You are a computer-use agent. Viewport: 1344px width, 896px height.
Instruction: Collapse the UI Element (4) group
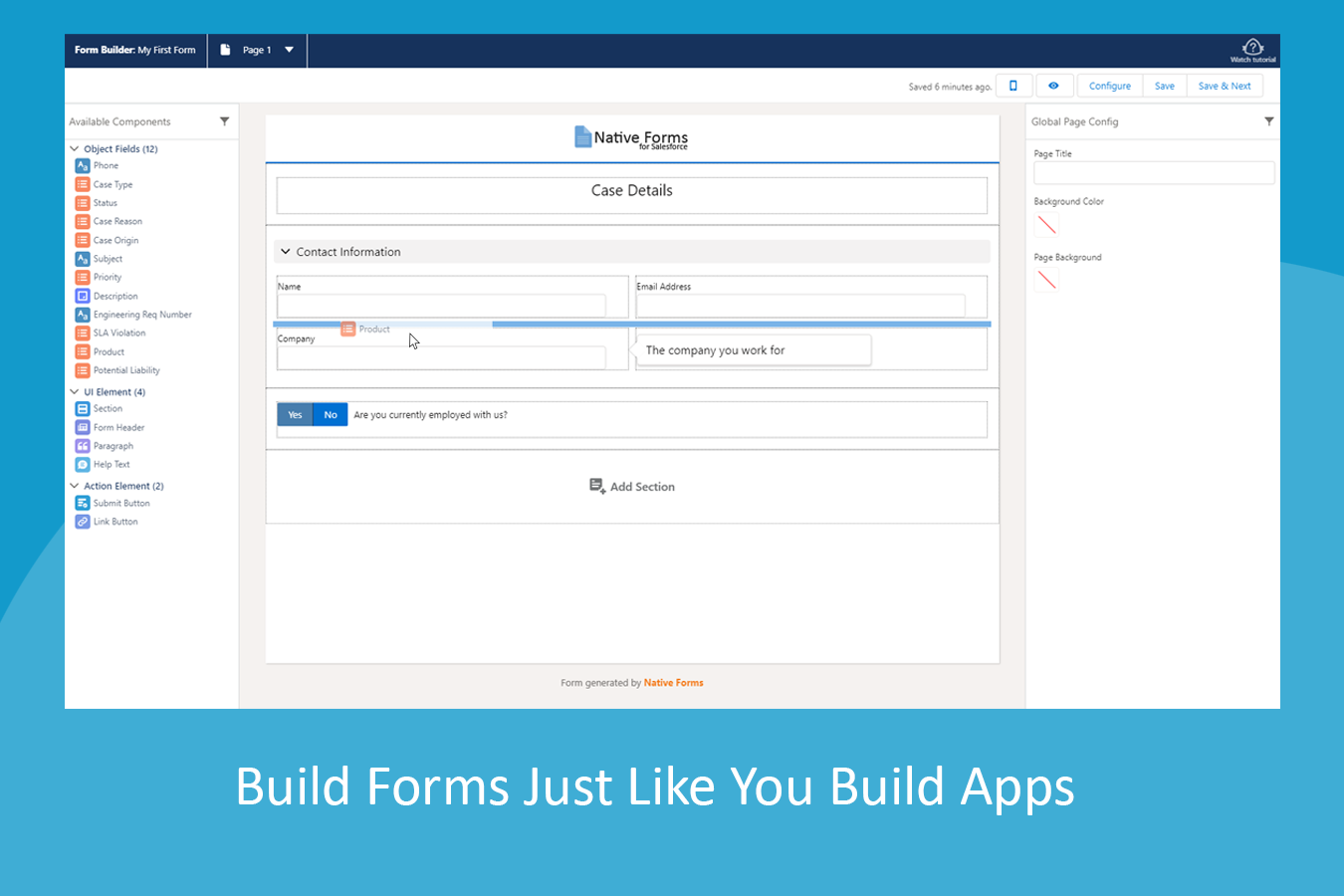coord(75,392)
